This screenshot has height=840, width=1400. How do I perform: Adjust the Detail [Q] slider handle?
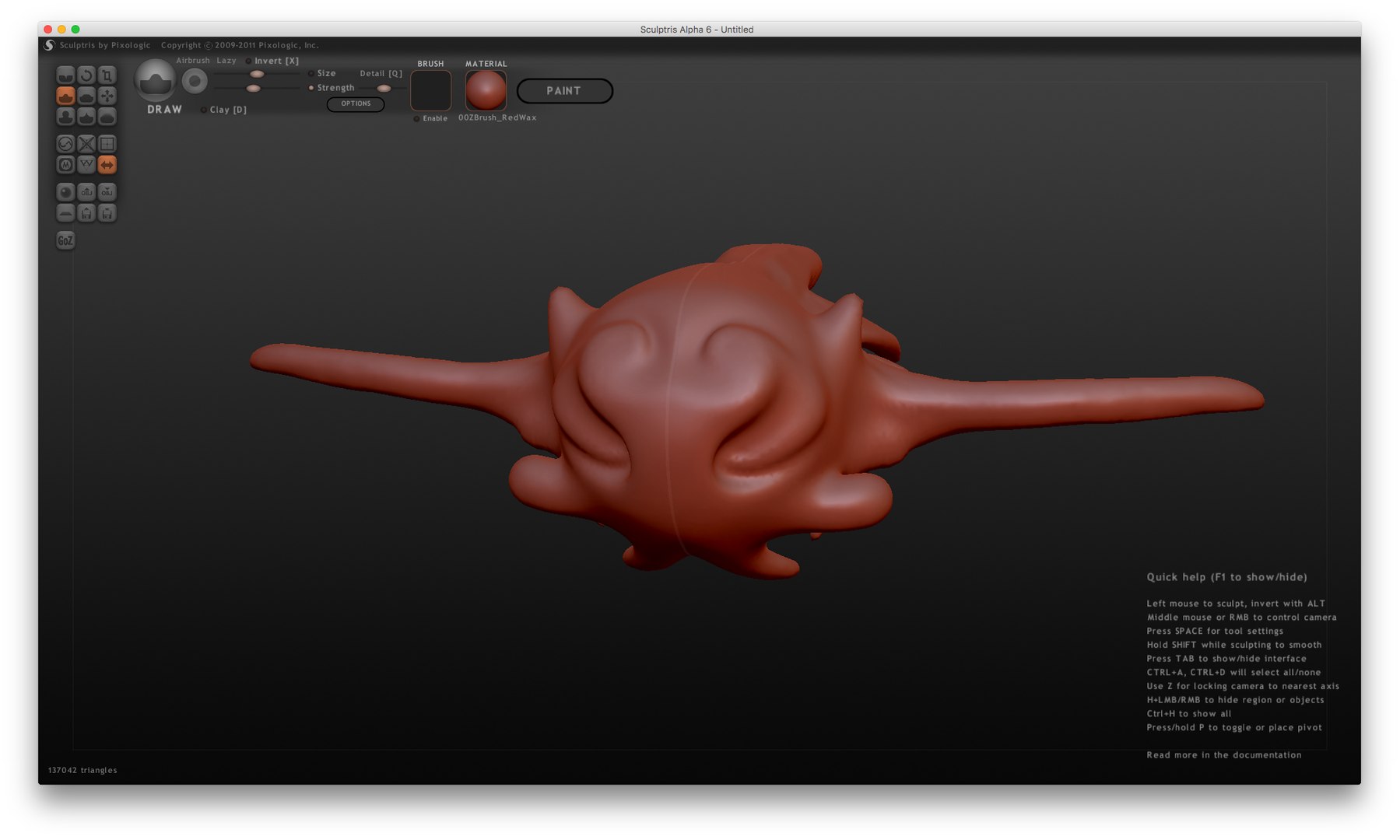click(384, 89)
